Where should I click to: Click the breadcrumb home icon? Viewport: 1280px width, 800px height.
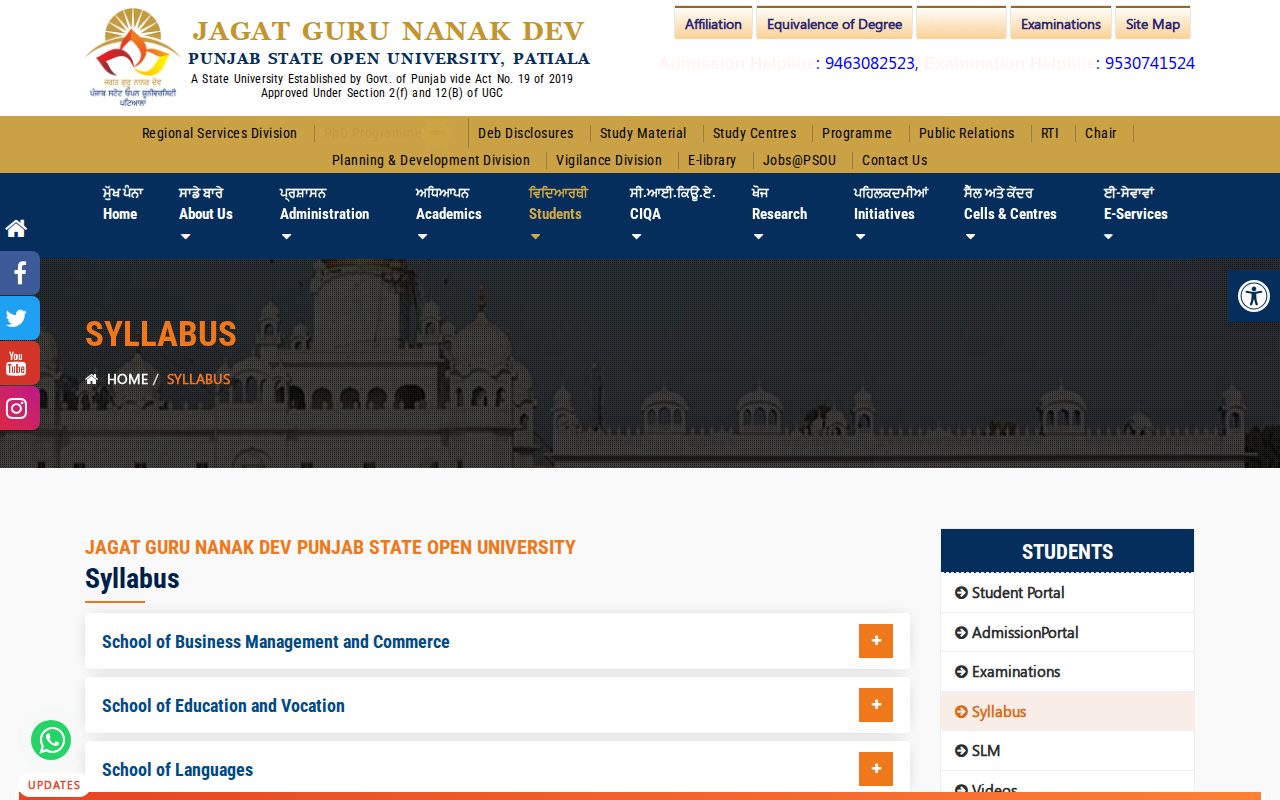pos(92,380)
